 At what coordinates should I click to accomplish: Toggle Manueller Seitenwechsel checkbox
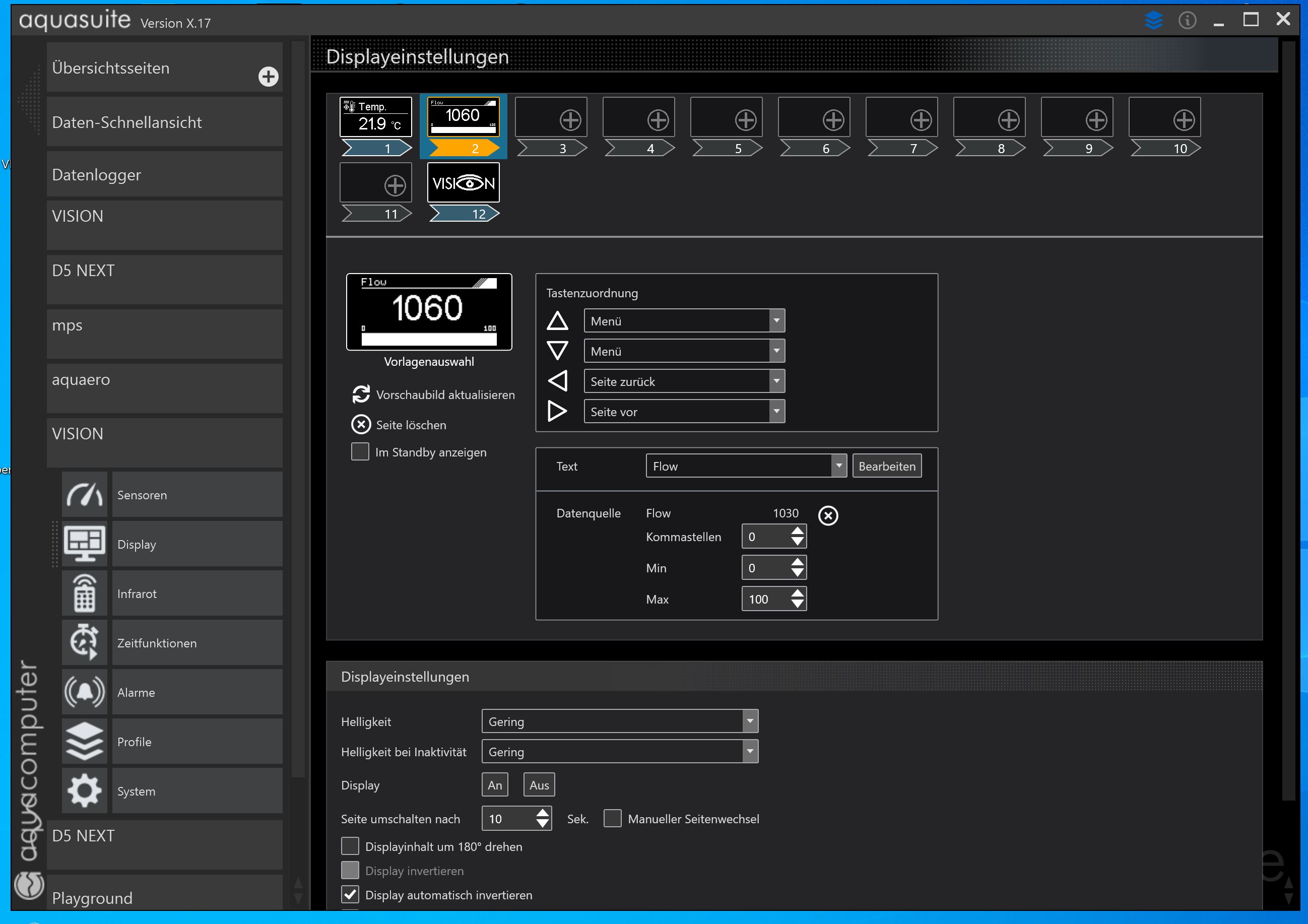(x=612, y=819)
